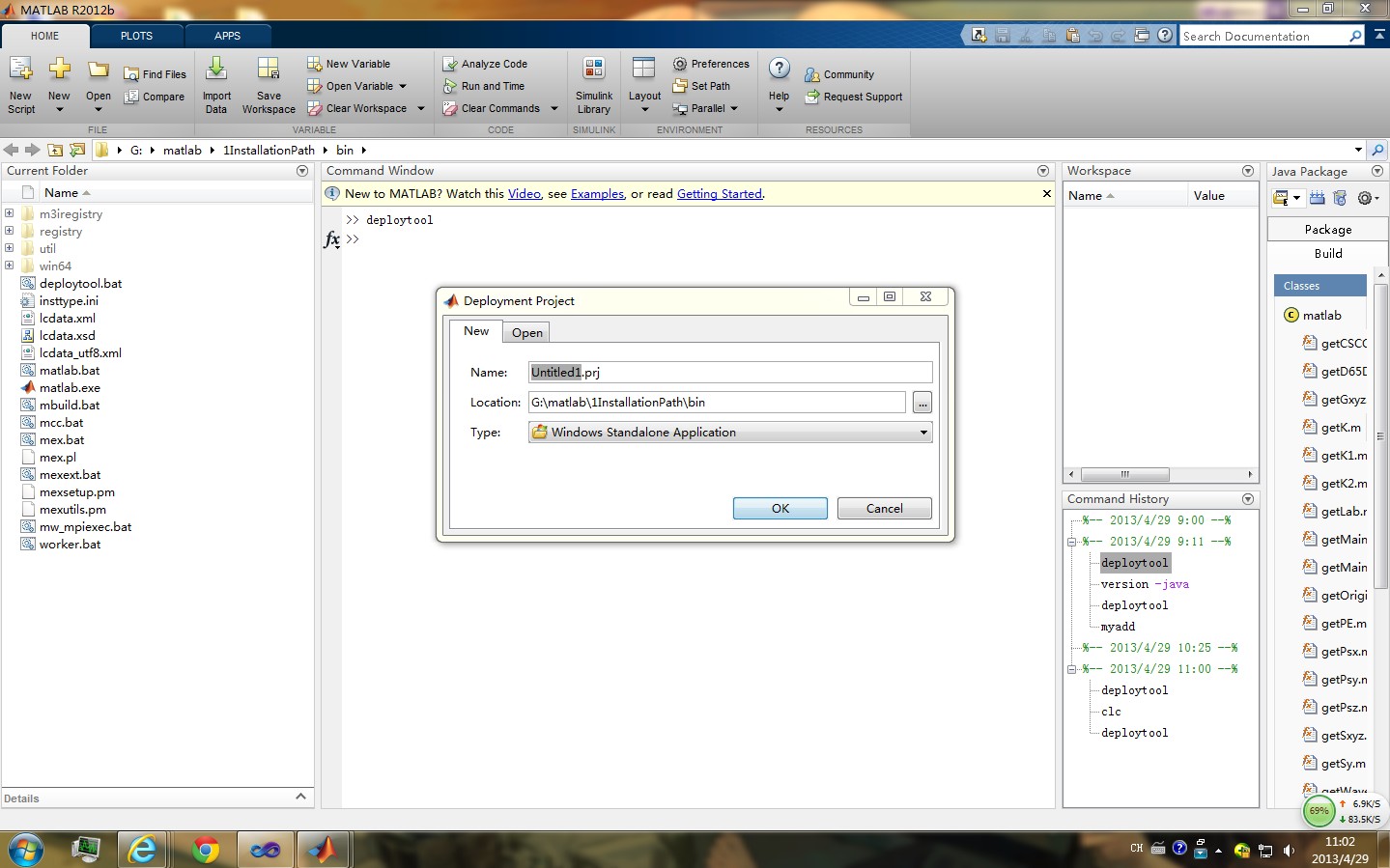This screenshot has height=868, width=1390.
Task: Click the Help question mark icon
Action: (780, 69)
